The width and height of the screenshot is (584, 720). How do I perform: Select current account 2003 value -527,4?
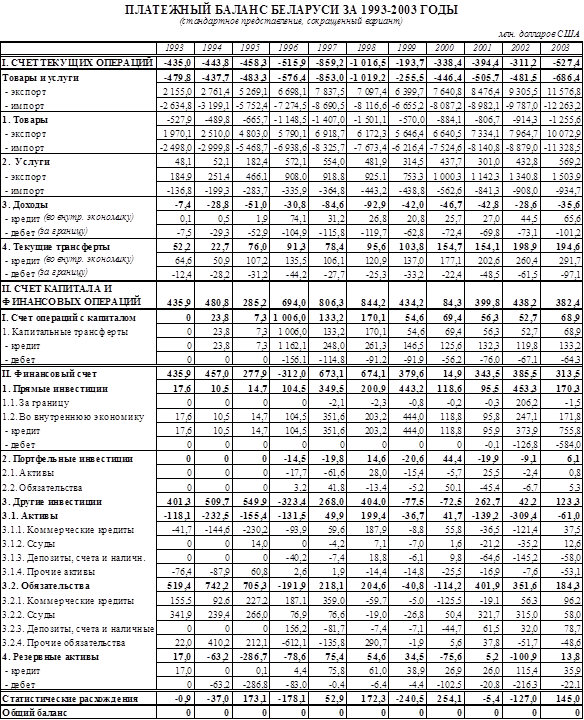(x=566, y=63)
